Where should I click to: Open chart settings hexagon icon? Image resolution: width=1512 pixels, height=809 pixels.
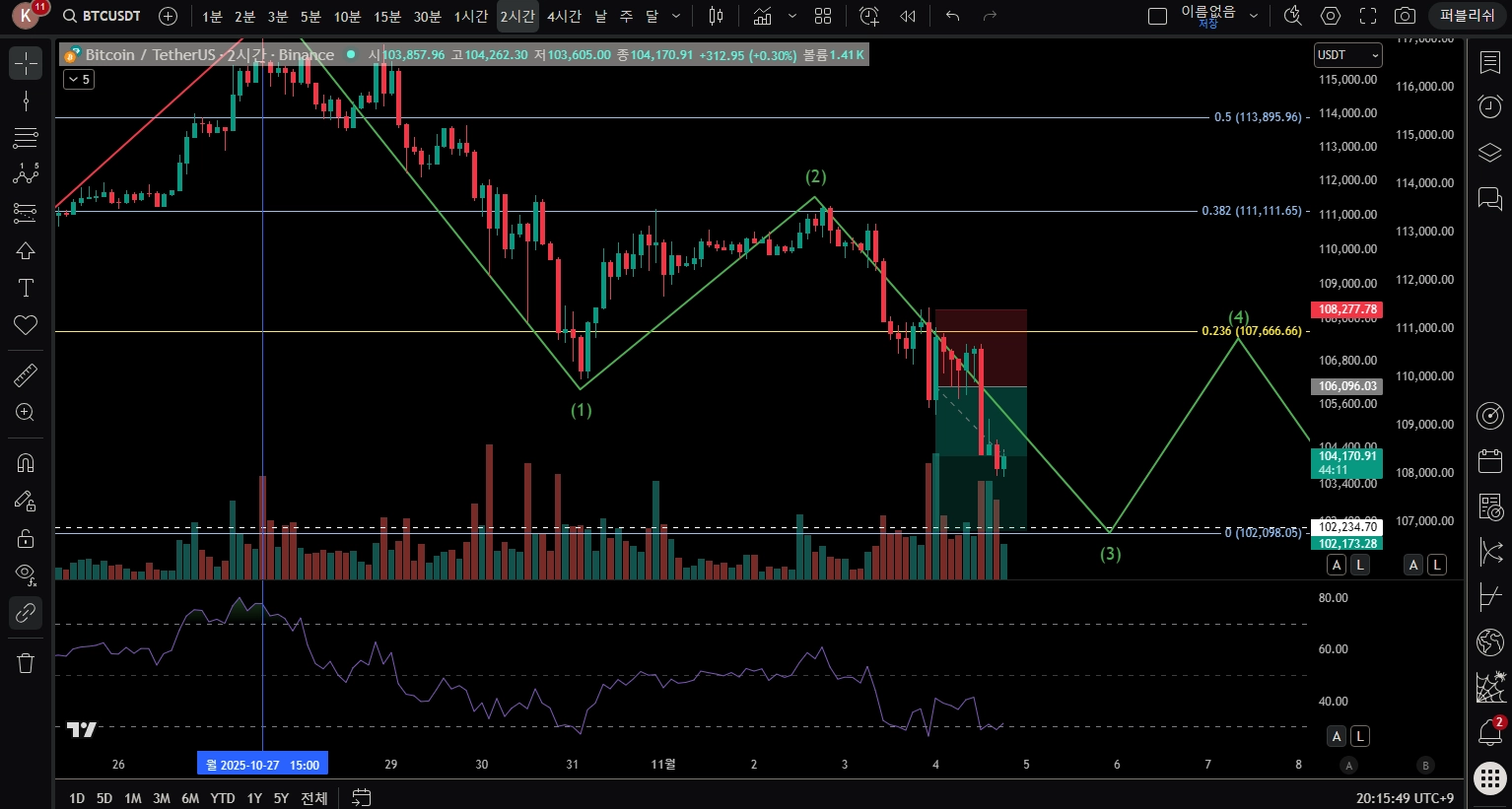(1331, 16)
